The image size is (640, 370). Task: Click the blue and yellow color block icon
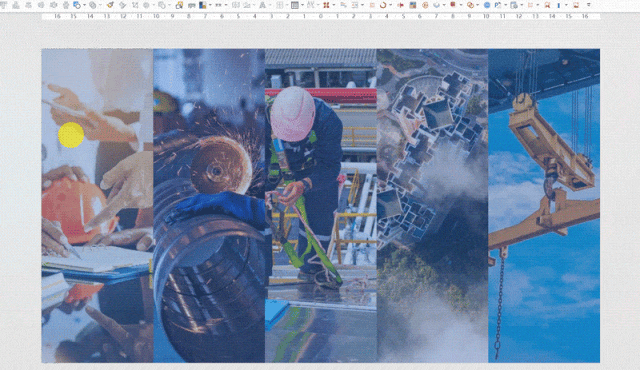point(202,5)
